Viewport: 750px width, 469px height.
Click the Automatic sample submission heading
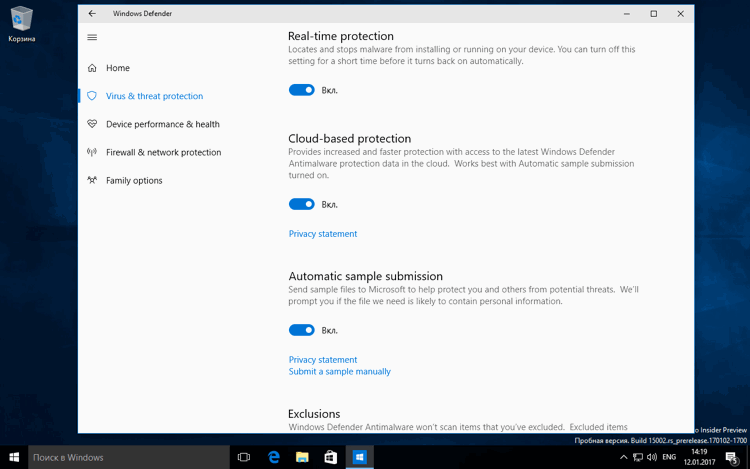(x=365, y=276)
